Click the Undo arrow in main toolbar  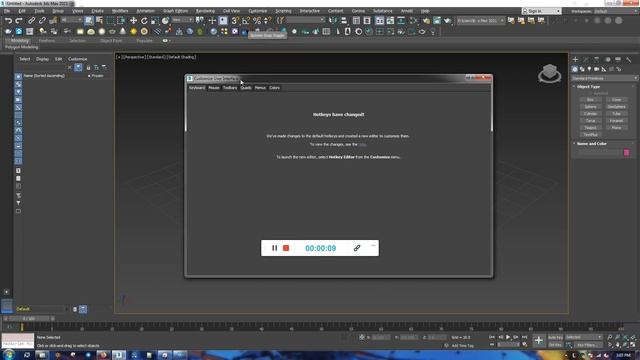(8, 20)
